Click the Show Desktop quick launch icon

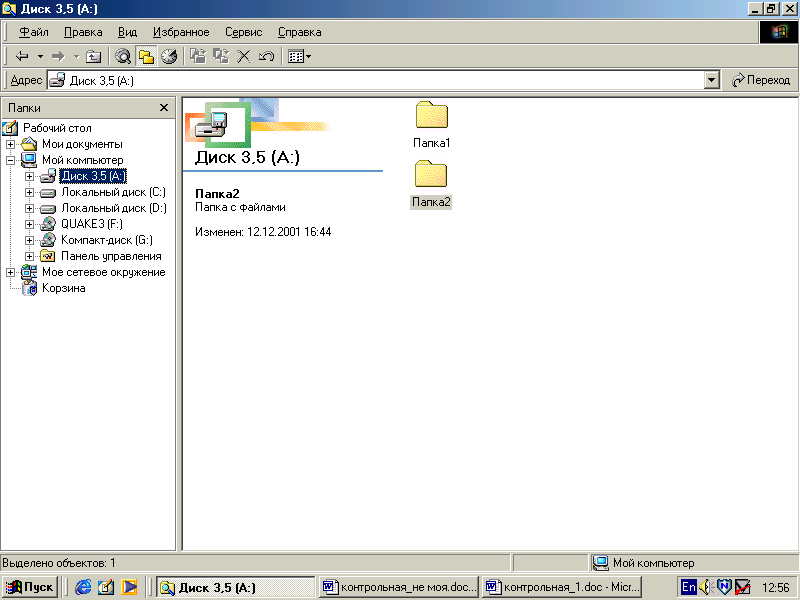(x=106, y=587)
